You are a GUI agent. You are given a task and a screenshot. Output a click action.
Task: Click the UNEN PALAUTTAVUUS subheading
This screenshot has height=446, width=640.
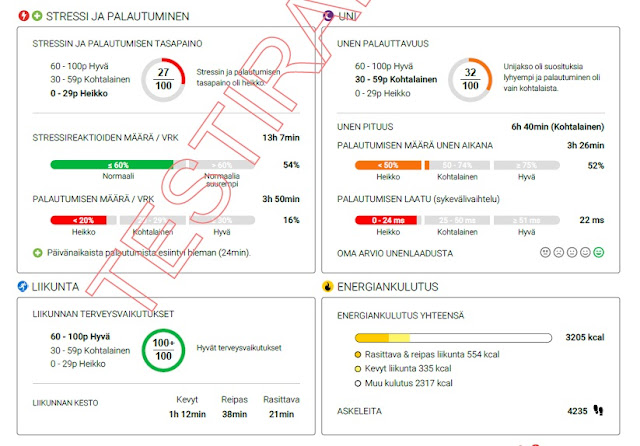(x=383, y=44)
